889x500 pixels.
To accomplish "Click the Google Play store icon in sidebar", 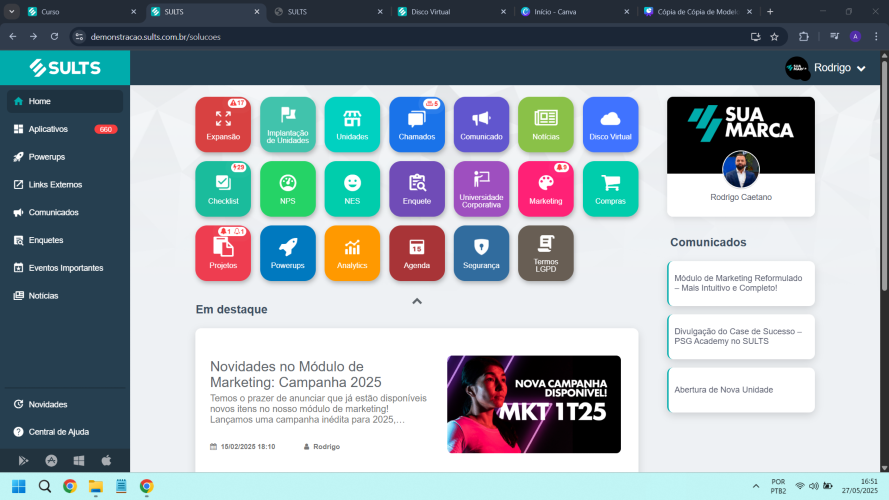I will [x=23, y=460].
